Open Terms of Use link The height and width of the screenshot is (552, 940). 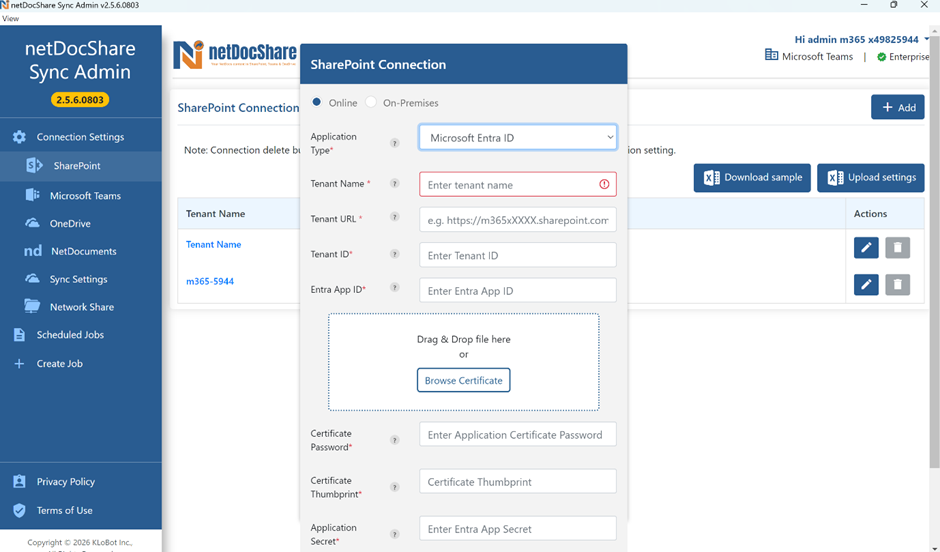64,511
